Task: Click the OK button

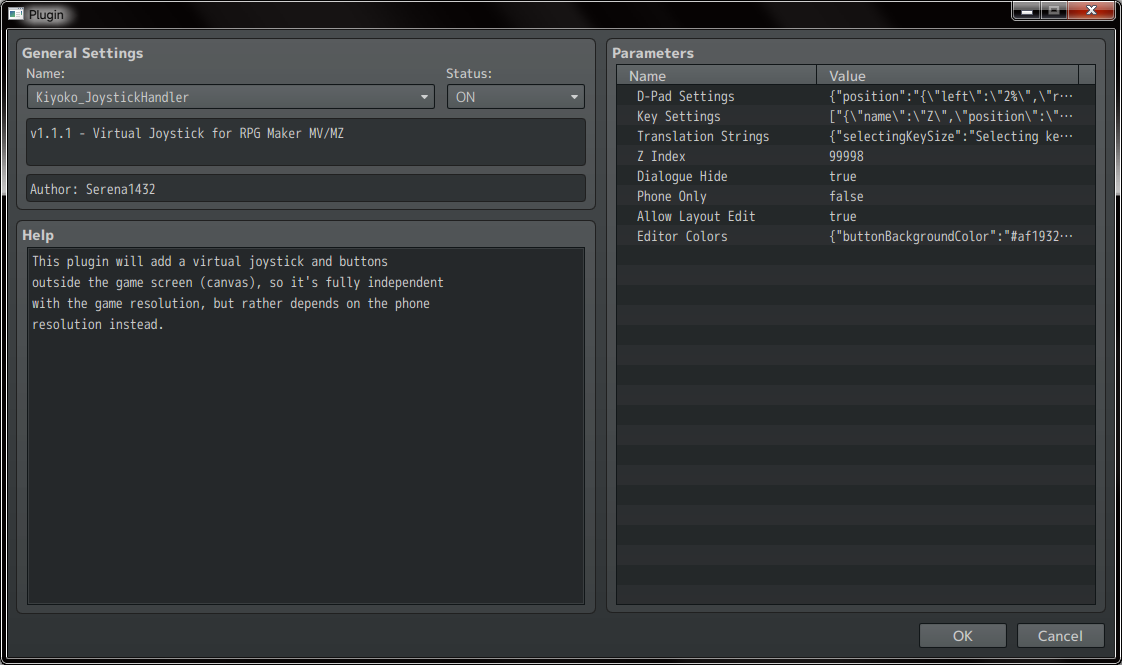Action: click(962, 636)
